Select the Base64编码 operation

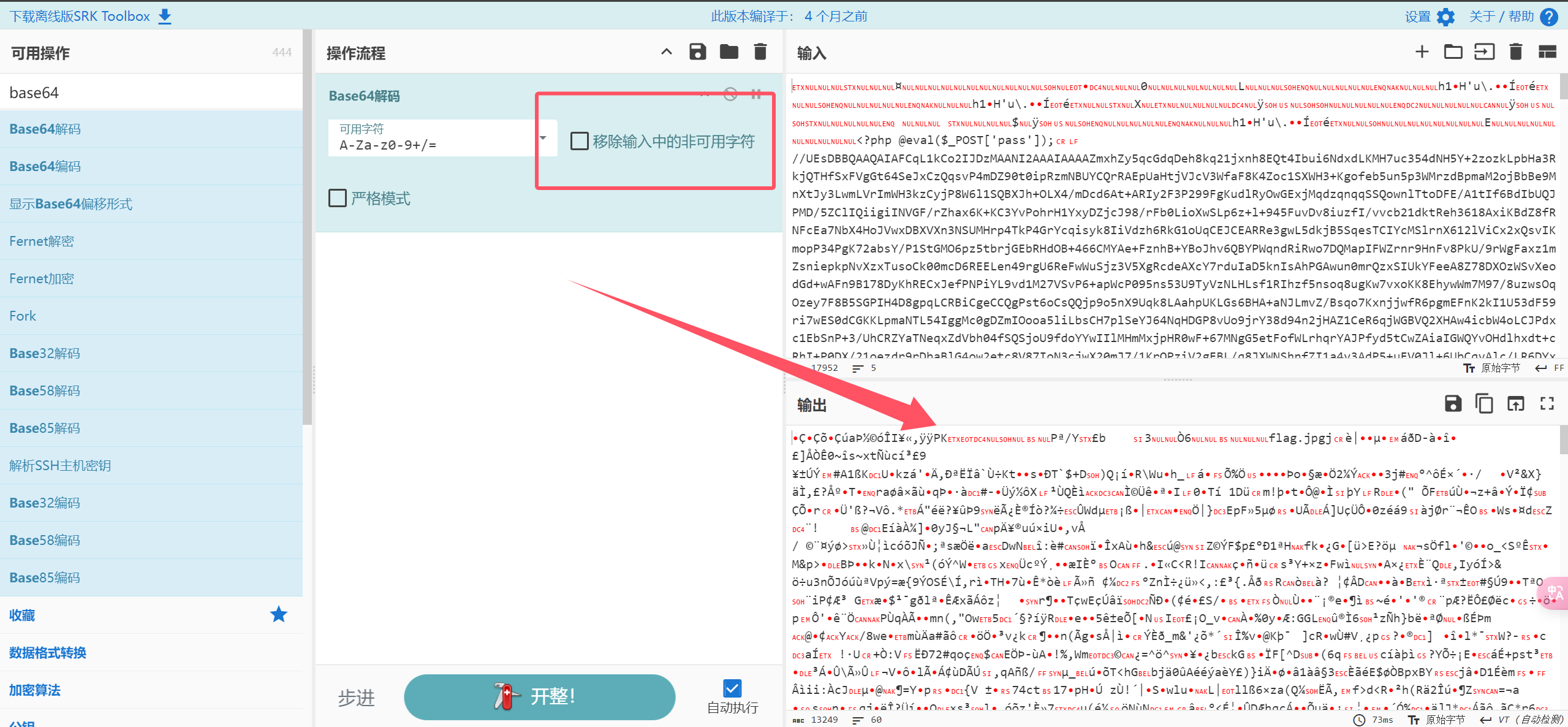[x=45, y=167]
